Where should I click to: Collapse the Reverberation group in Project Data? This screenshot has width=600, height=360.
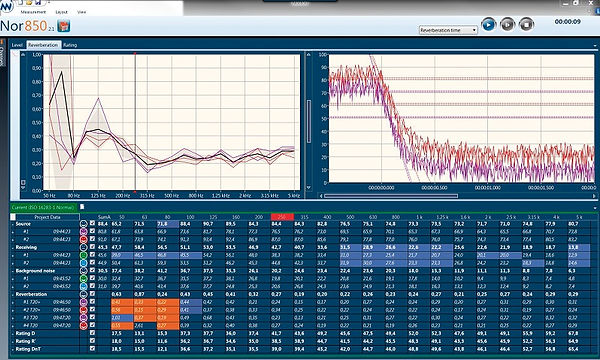pos(13,295)
